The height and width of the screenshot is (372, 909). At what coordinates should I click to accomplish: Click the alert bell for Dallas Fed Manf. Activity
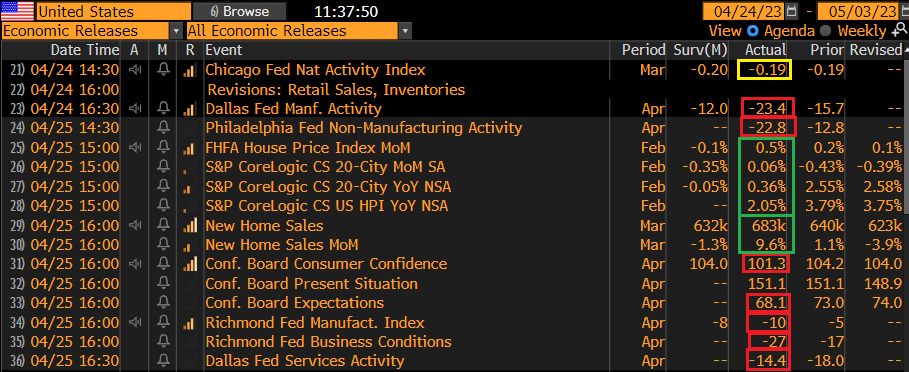[x=163, y=109]
